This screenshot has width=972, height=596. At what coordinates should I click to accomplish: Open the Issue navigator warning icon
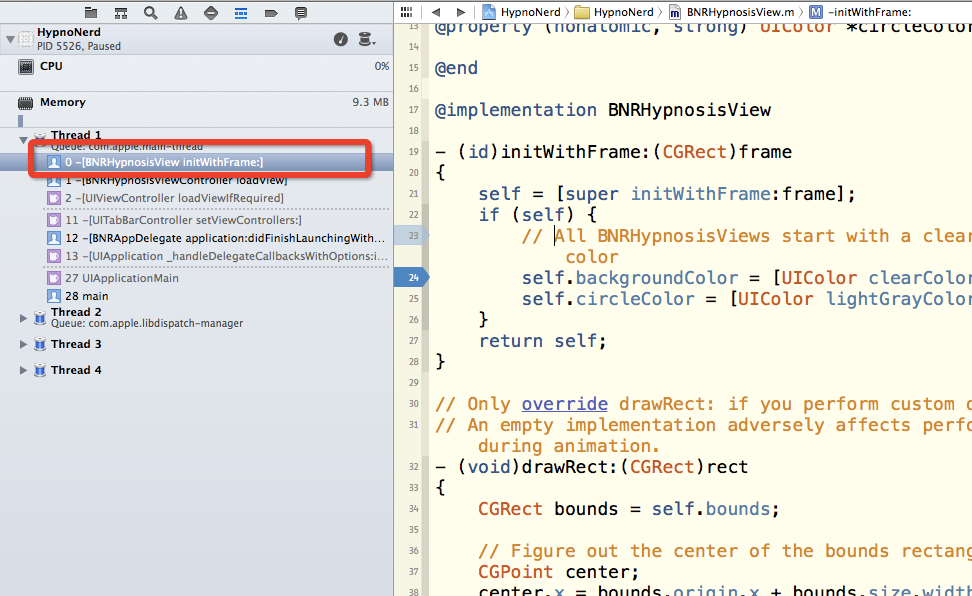(x=180, y=13)
